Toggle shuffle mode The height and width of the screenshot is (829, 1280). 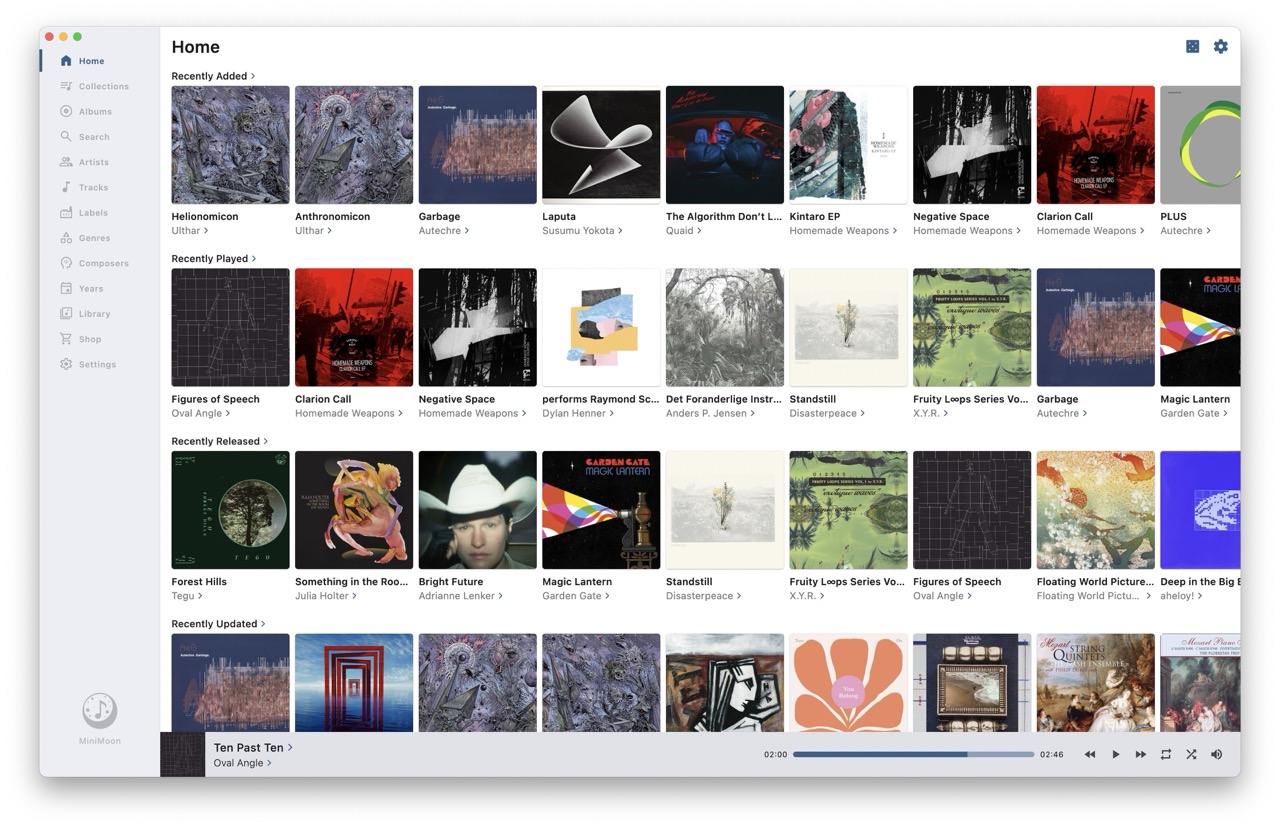pos(1191,755)
